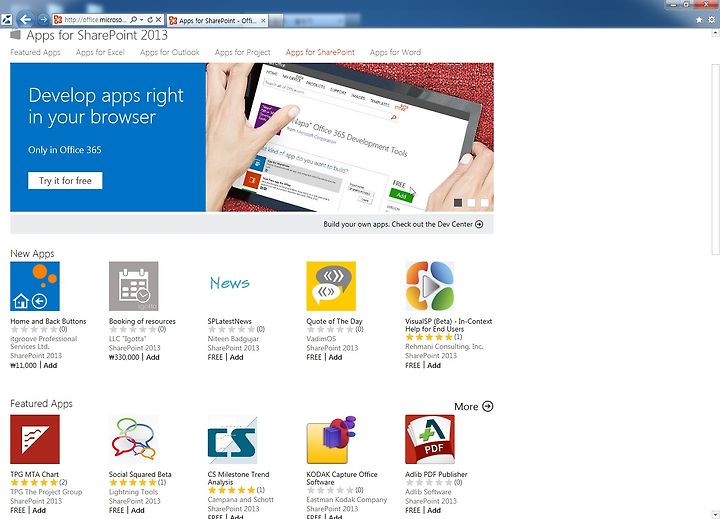This screenshot has height=519, width=720.
Task: Click the Dev Center circled arrow icon
Action: click(x=479, y=224)
